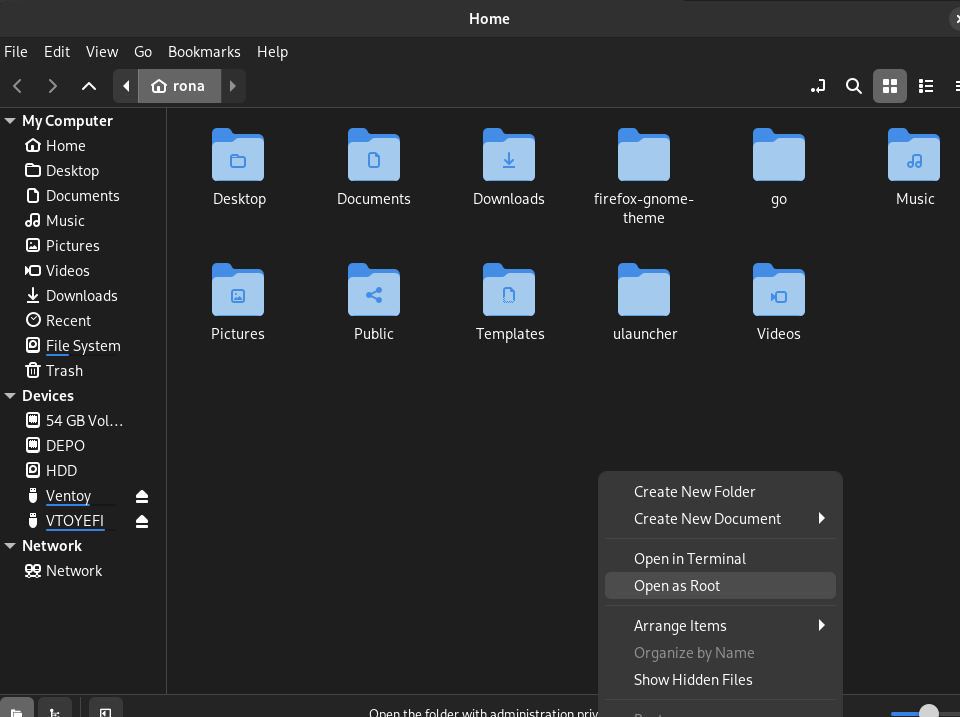Collapse the My Computer section
The image size is (960, 717).
[x=10, y=121]
